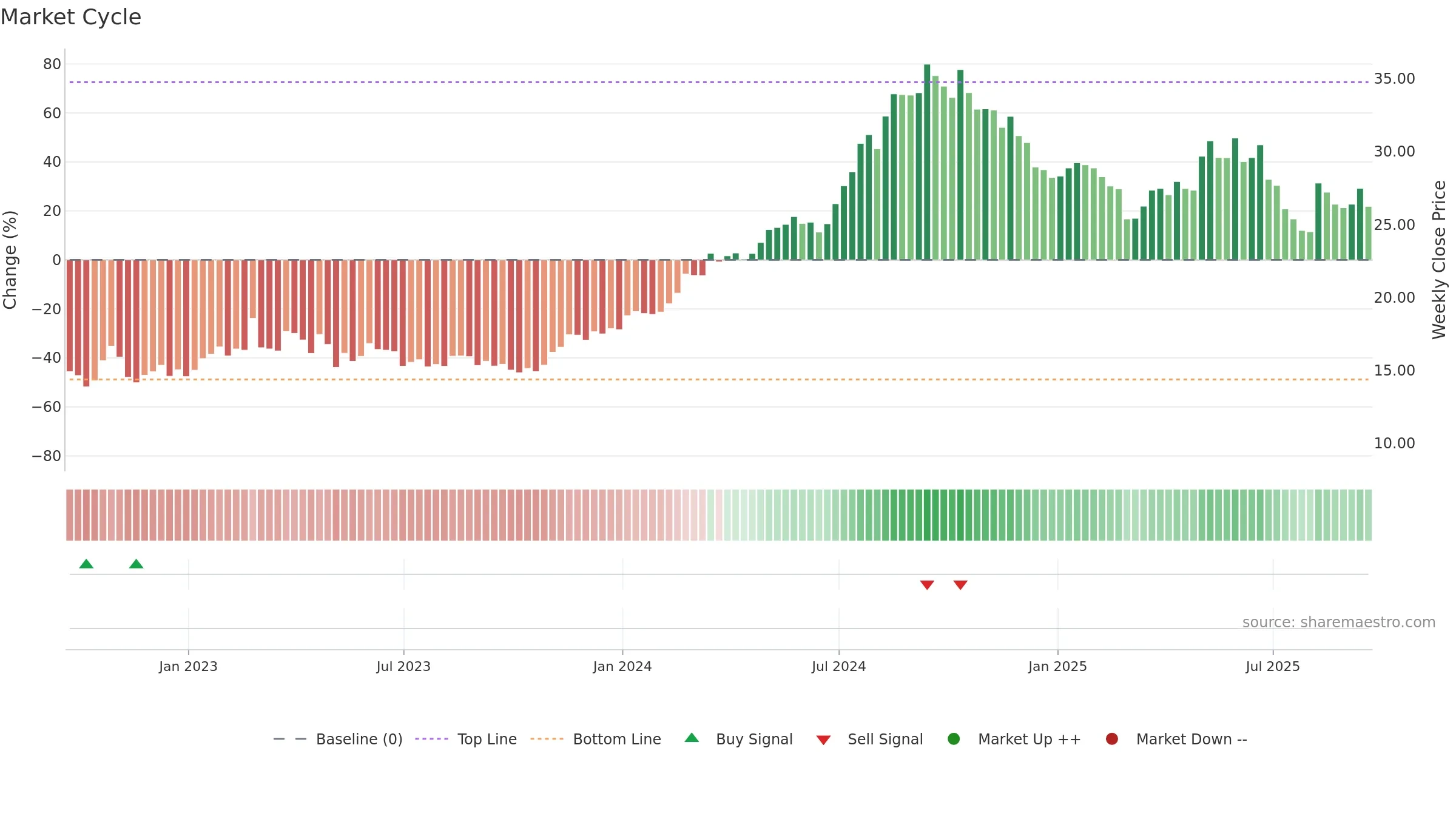Click the Weekly Close Price axis title
Screen dimensions: 1456x819
click(1439, 260)
